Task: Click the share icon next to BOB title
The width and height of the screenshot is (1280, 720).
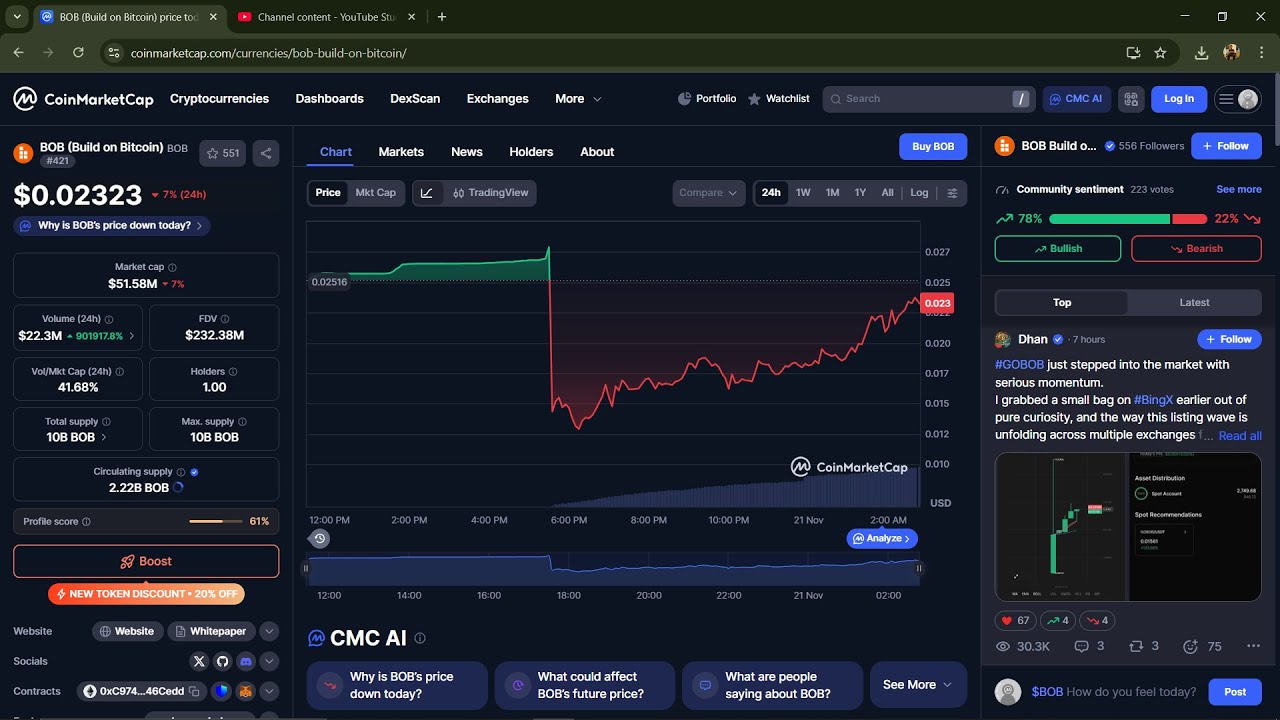Action: (265, 153)
